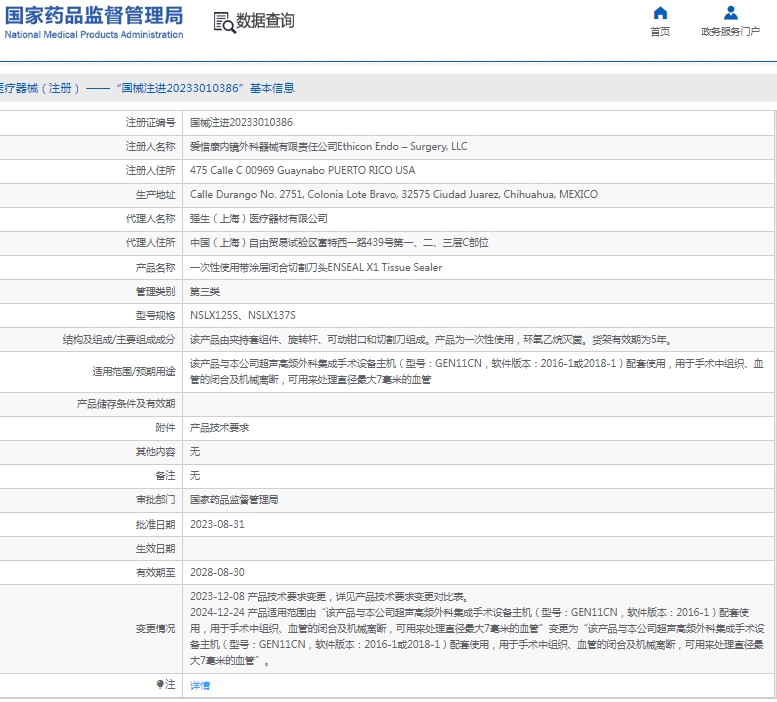Click the intended use text in 适用范围/预期用途 row

[477, 372]
